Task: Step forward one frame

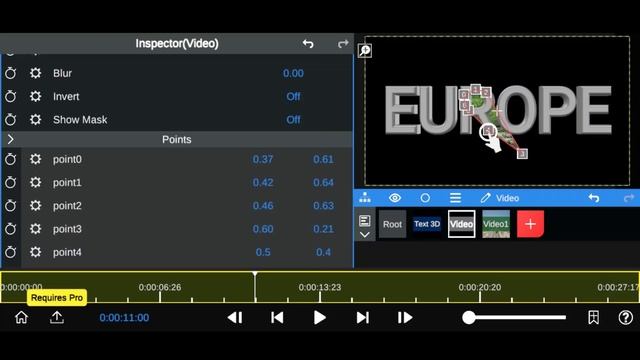Action: [x=405, y=318]
